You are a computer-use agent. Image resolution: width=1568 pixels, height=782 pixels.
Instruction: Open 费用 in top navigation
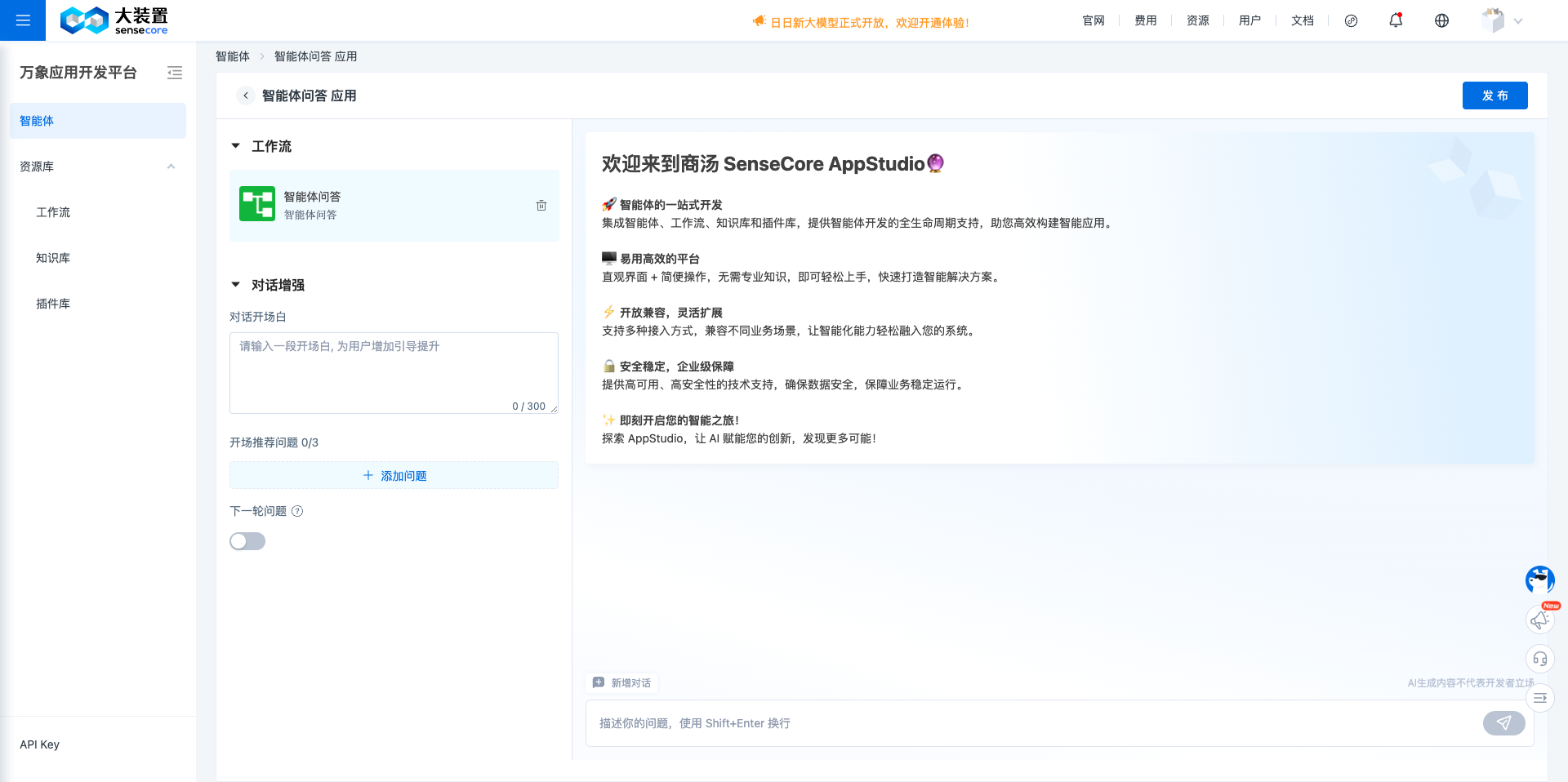[x=1146, y=20]
